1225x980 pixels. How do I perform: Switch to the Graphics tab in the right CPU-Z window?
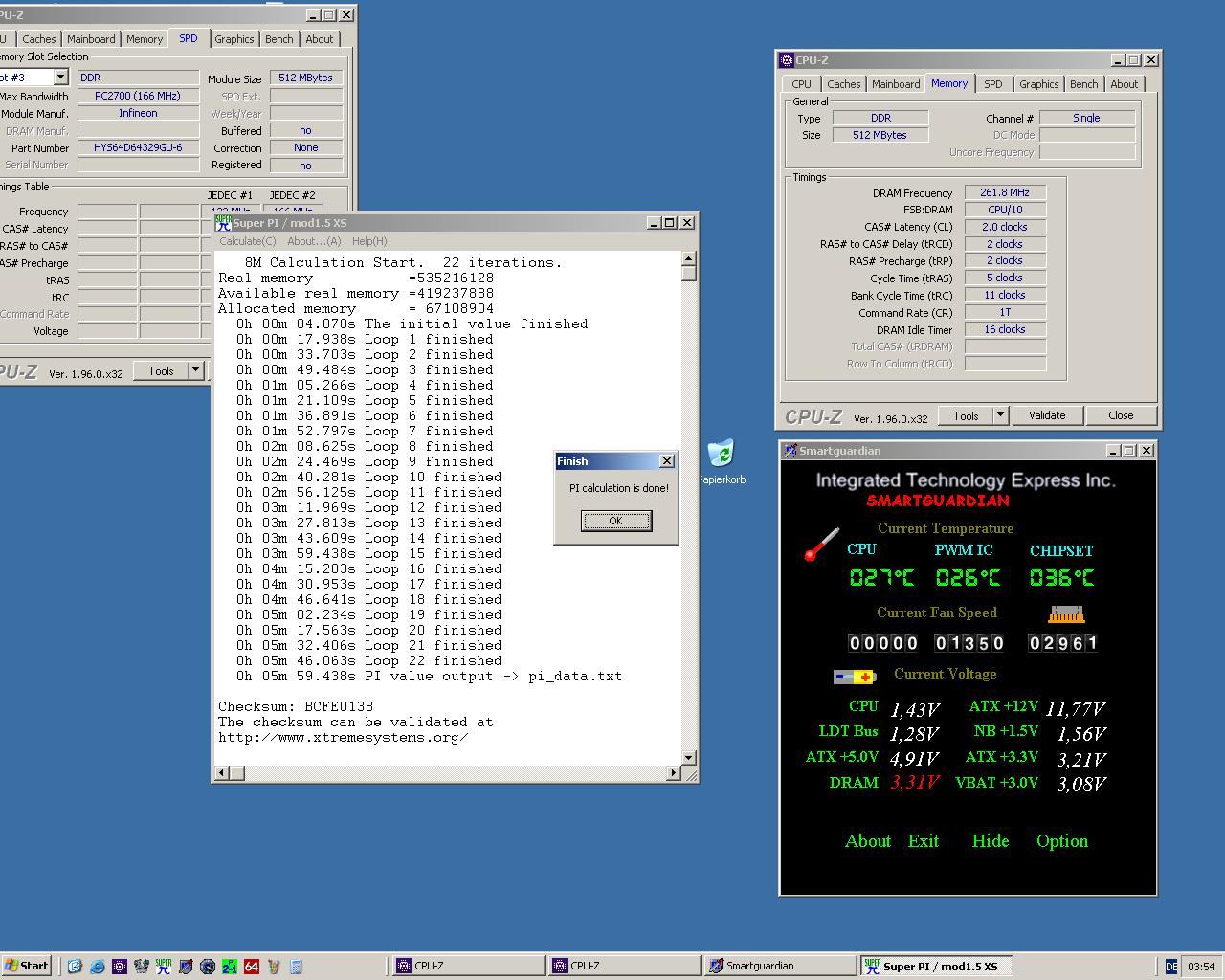tap(1038, 84)
